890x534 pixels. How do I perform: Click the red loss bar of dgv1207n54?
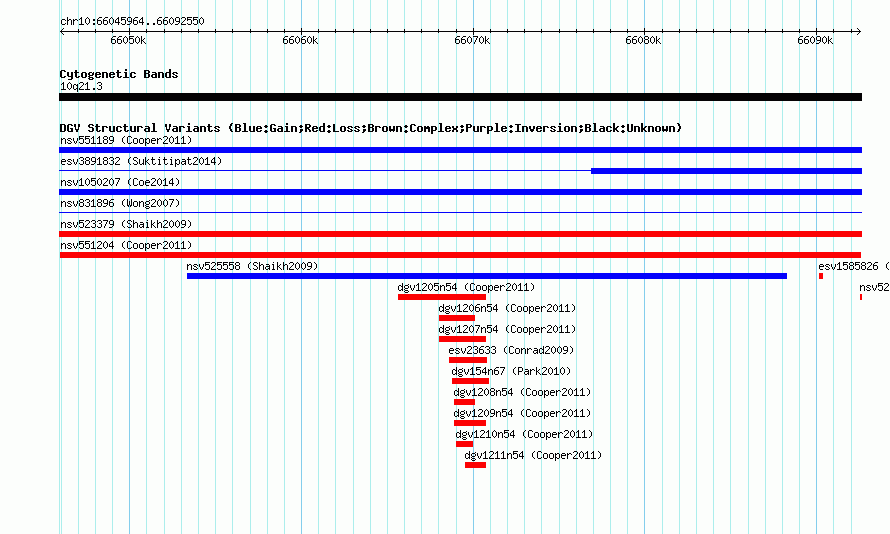pyautogui.click(x=462, y=339)
